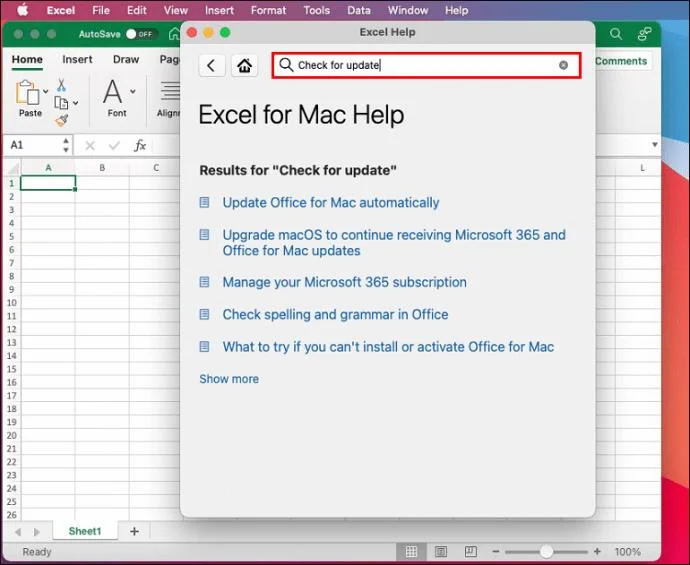Click the 100% zoom level
Viewport: 690px width, 565px height.
coord(628,551)
